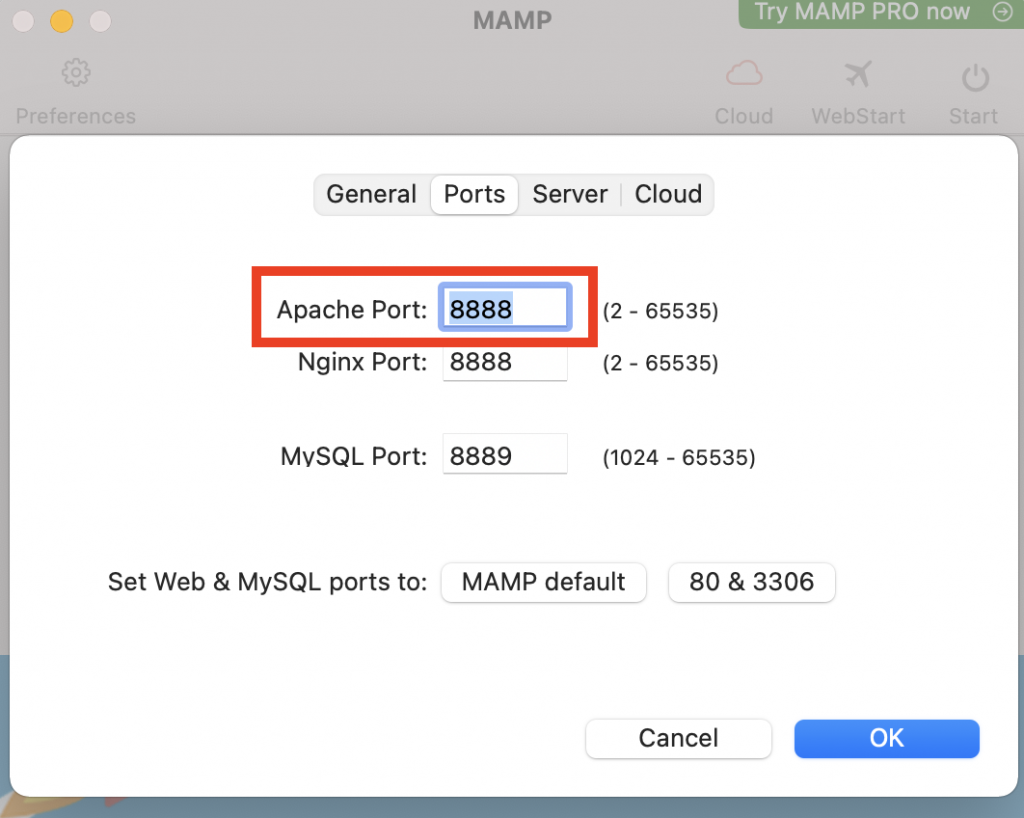Click the yellow minimize window button

pos(61,21)
